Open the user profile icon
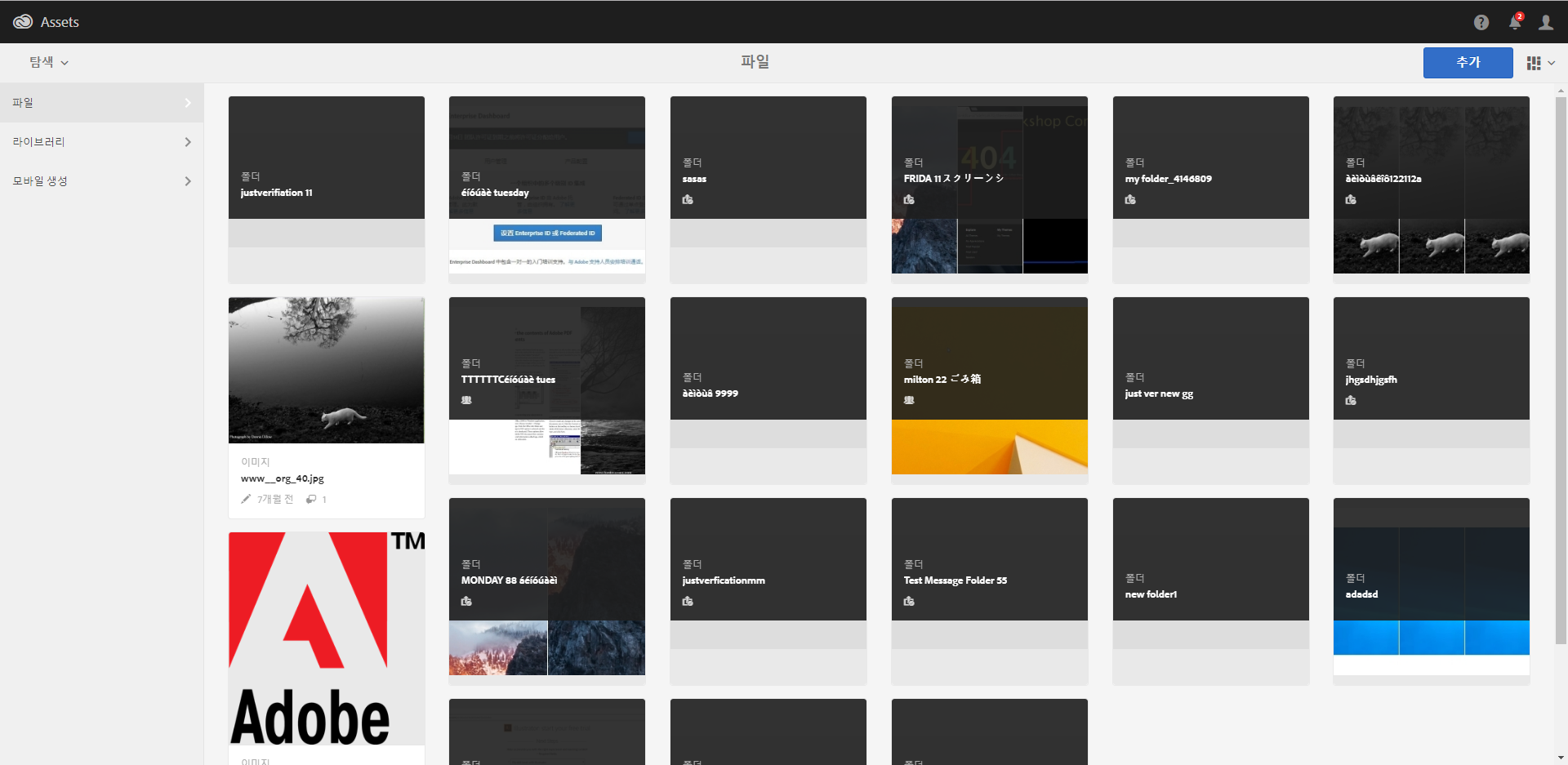The image size is (1568, 765). [1546, 23]
